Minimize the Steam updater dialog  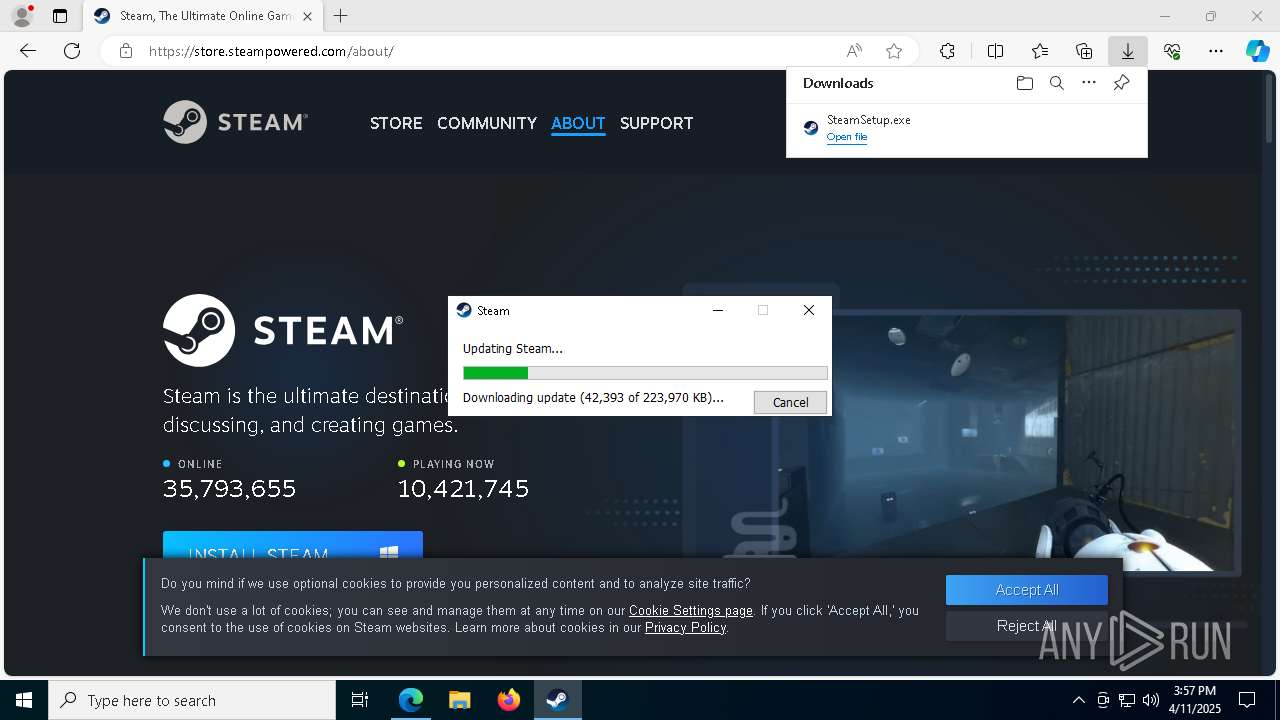717,310
